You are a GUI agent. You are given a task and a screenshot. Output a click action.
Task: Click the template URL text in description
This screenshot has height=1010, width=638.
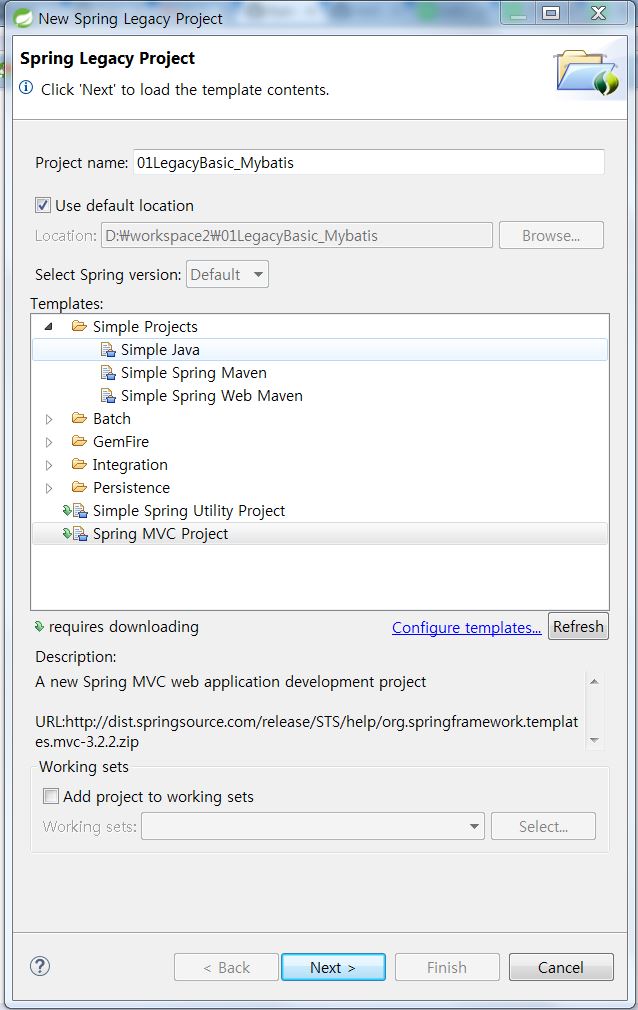(307, 731)
